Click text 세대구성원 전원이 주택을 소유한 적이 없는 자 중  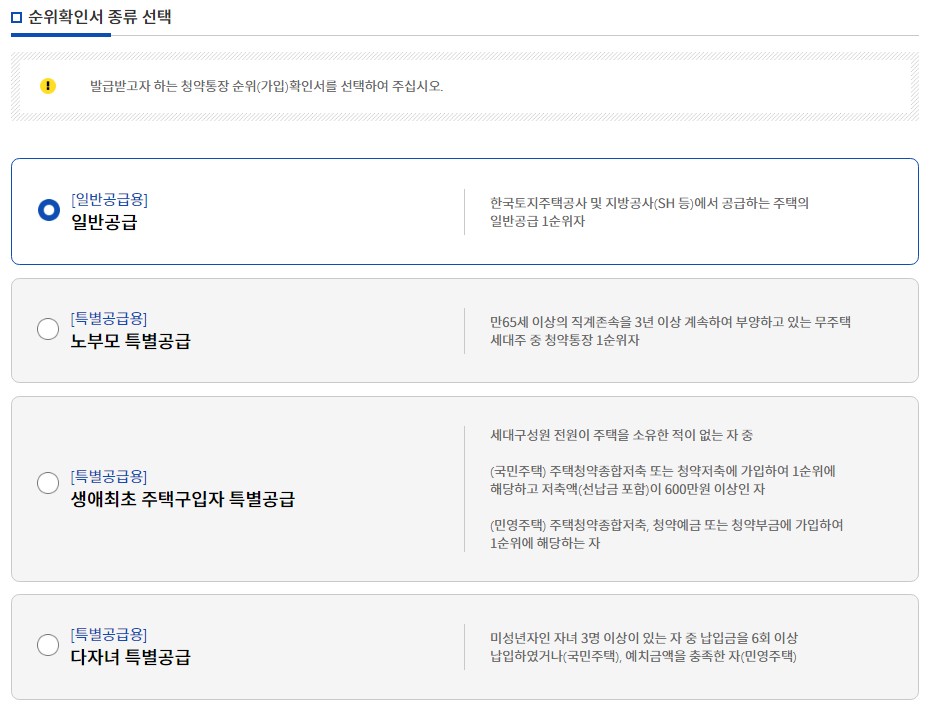622,435
